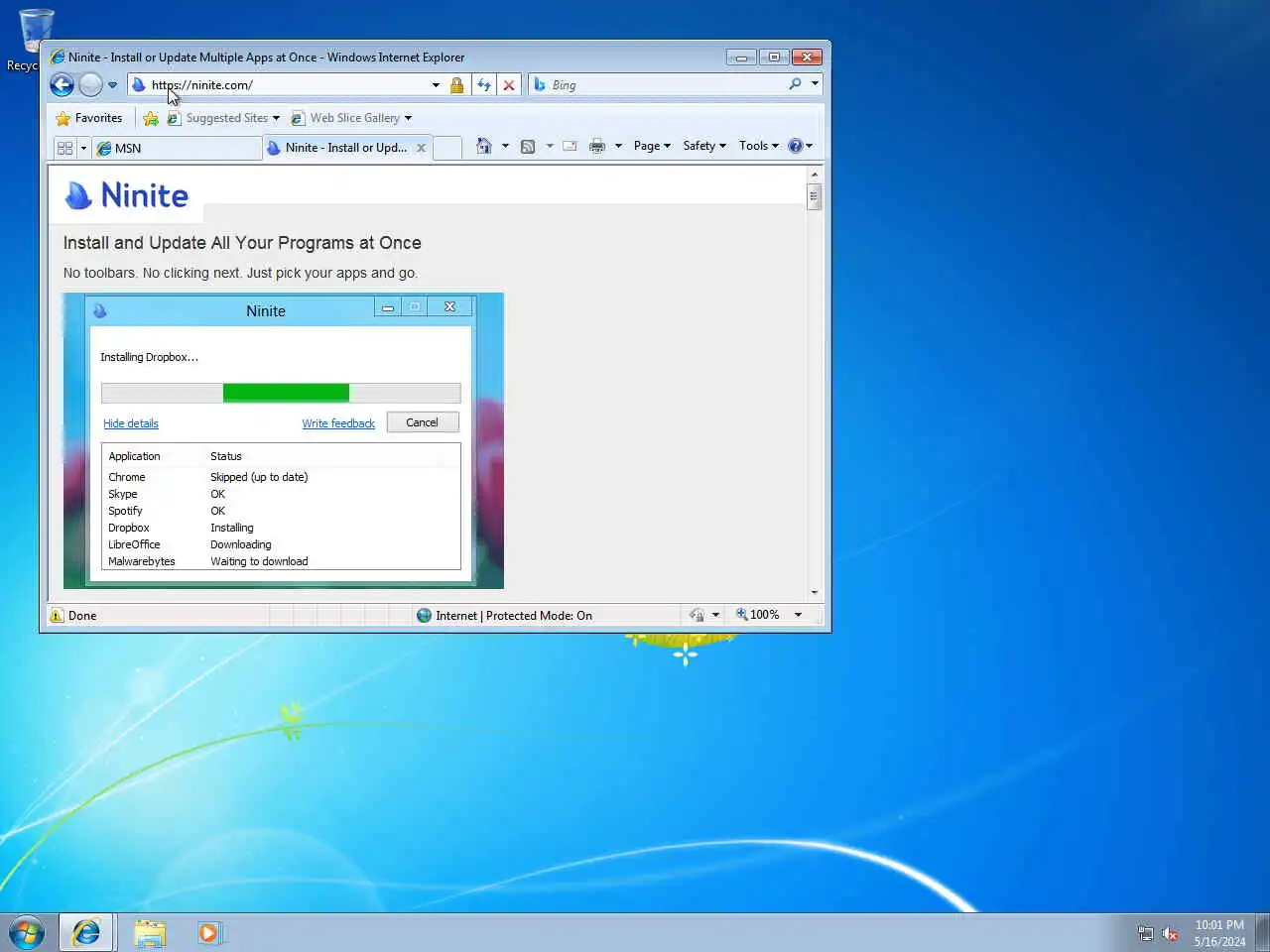Go back with the IE Back arrow
Viewport: 1270px width, 952px height.
[62, 85]
